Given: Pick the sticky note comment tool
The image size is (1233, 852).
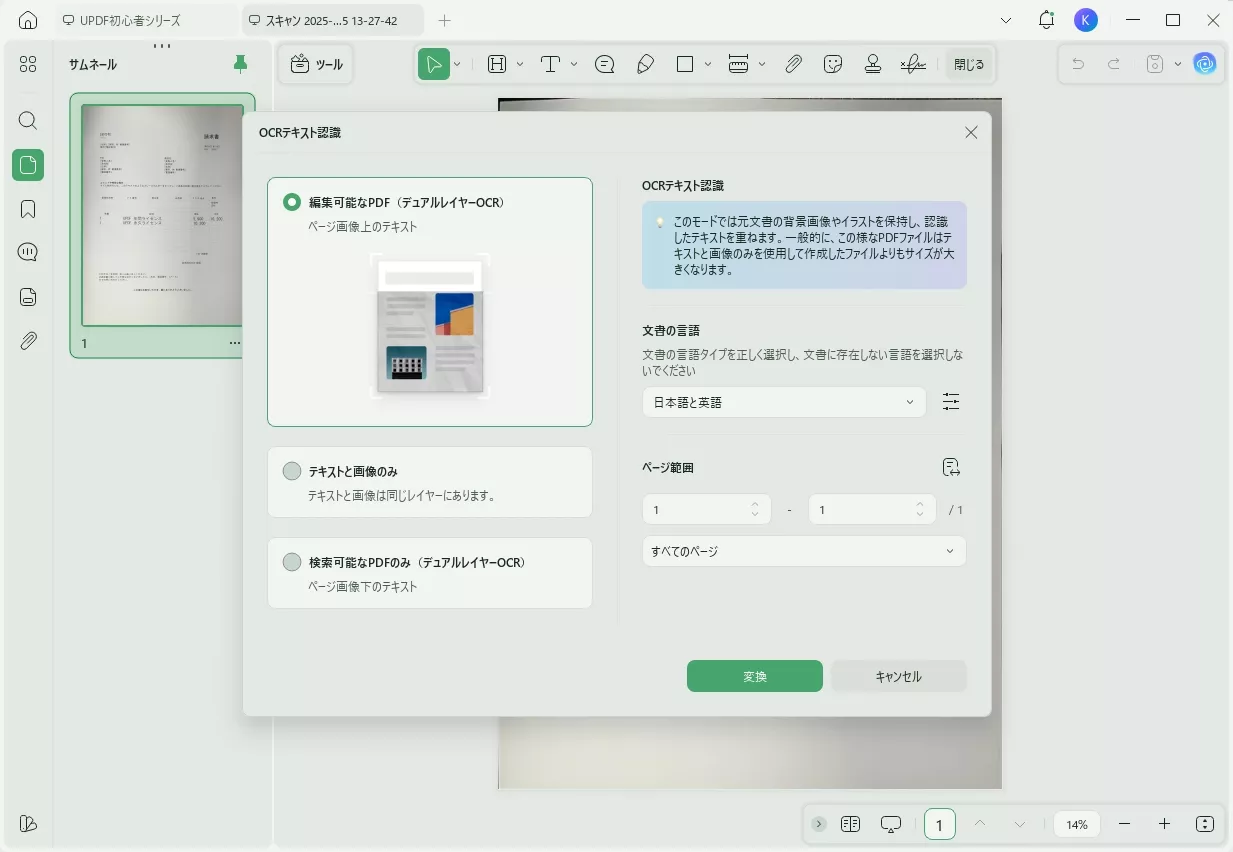Looking at the screenshot, I should 604,64.
